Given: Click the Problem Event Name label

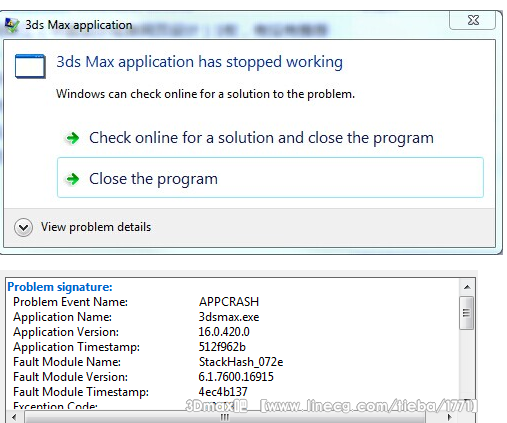Looking at the screenshot, I should (x=70, y=302).
